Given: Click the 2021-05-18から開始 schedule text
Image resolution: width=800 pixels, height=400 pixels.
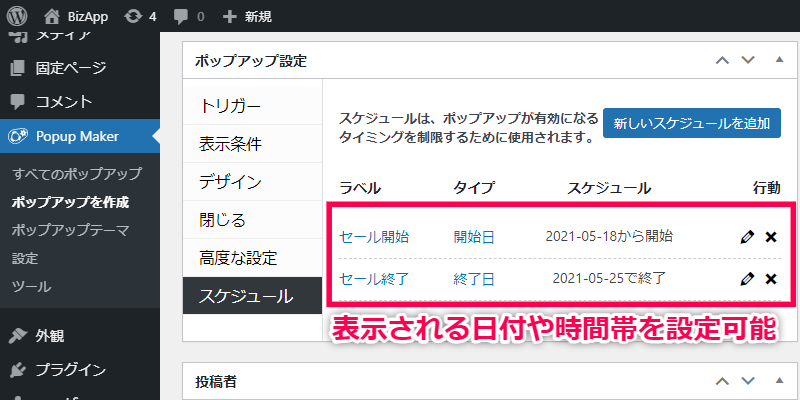Looking at the screenshot, I should coord(609,236).
